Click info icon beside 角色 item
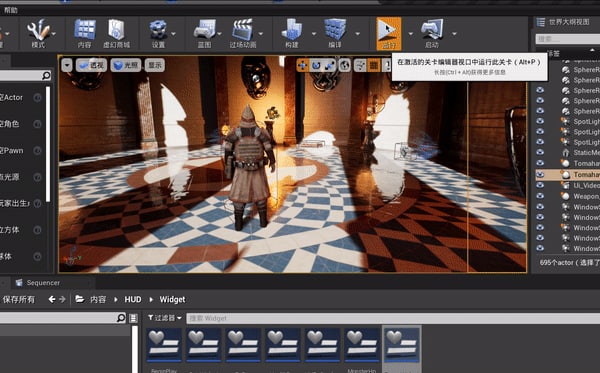600x373 pixels. (37, 124)
